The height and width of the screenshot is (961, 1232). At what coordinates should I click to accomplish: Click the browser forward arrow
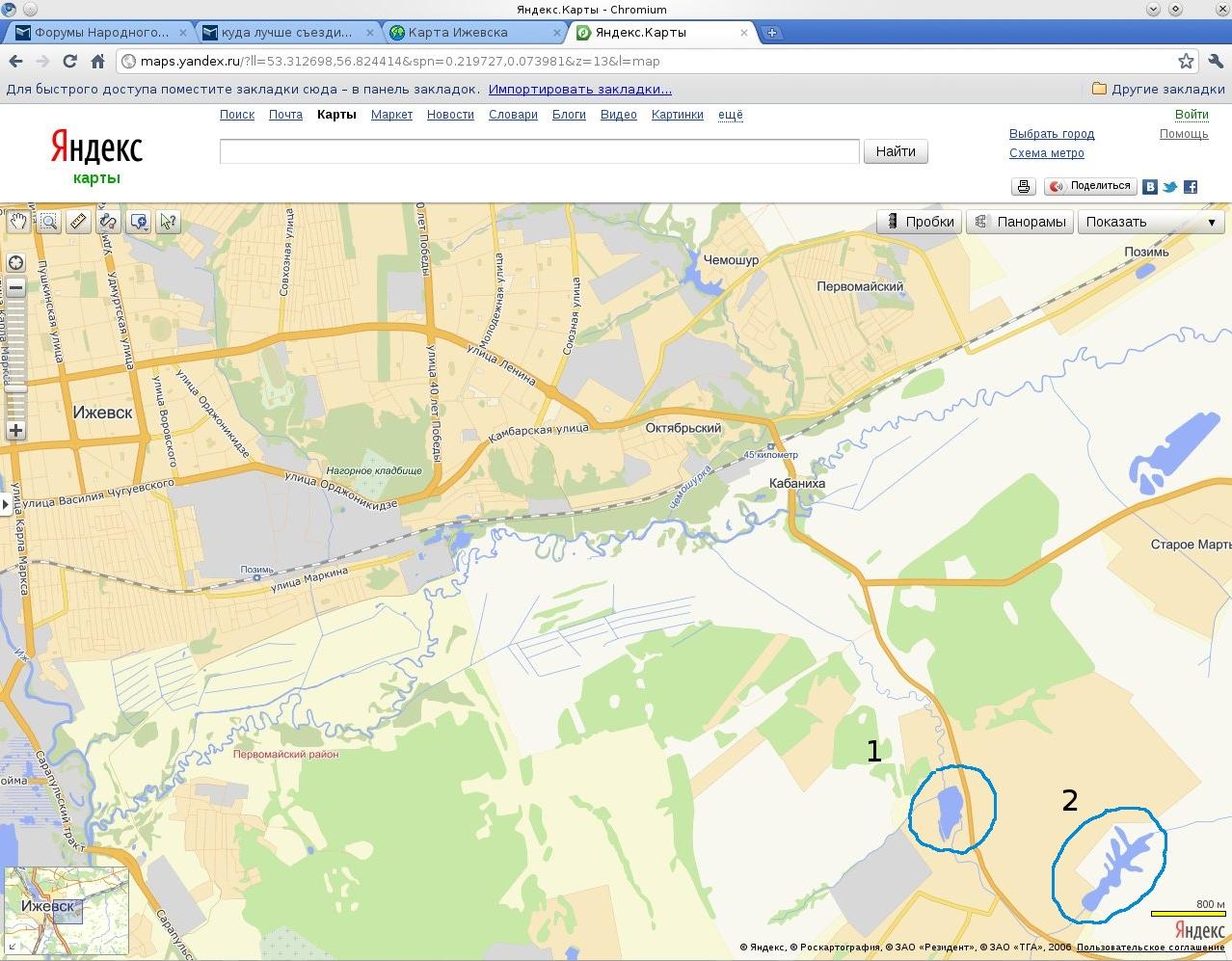coord(41,61)
